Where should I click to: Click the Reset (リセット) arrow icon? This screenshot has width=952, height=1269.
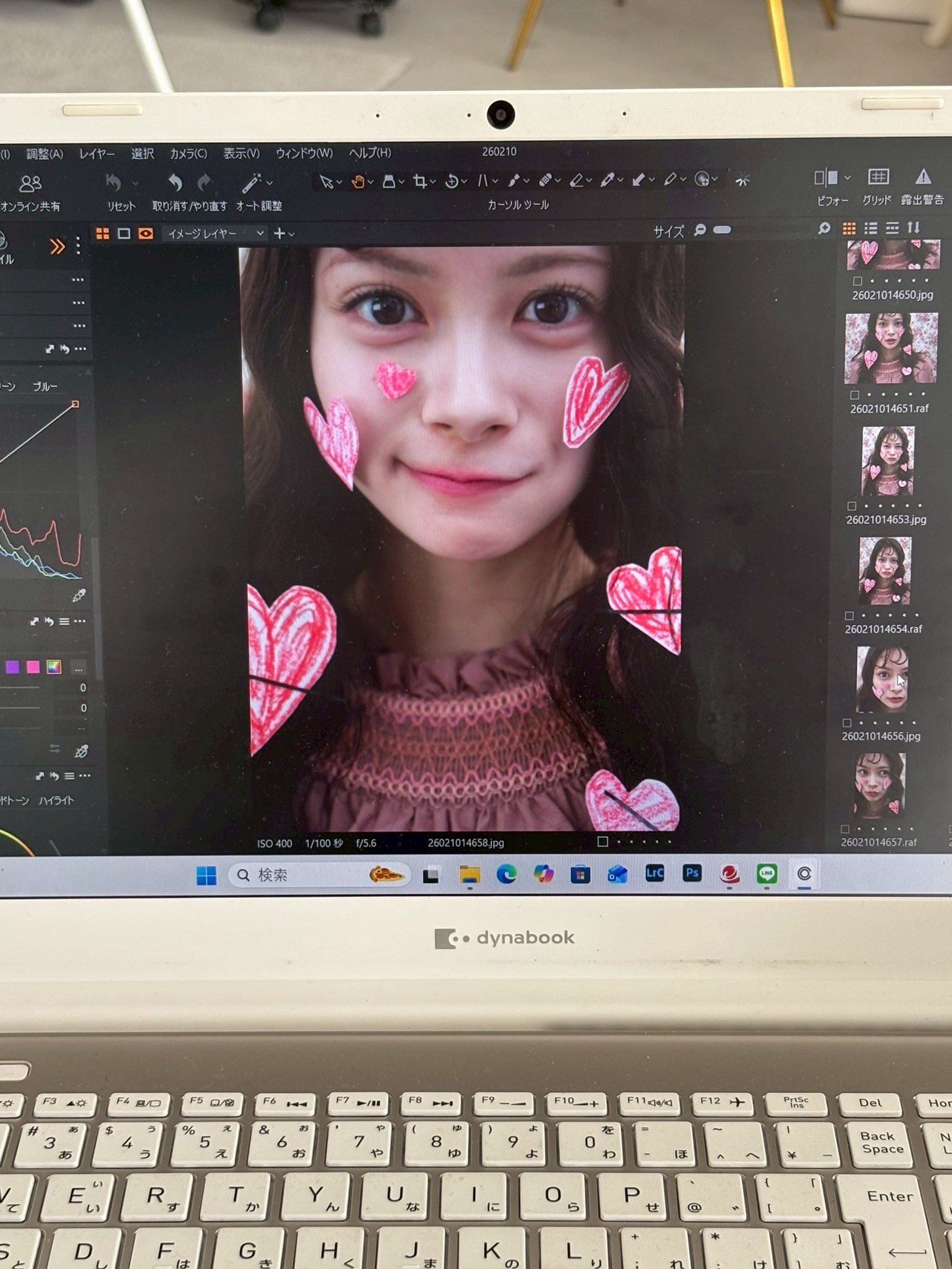[114, 183]
